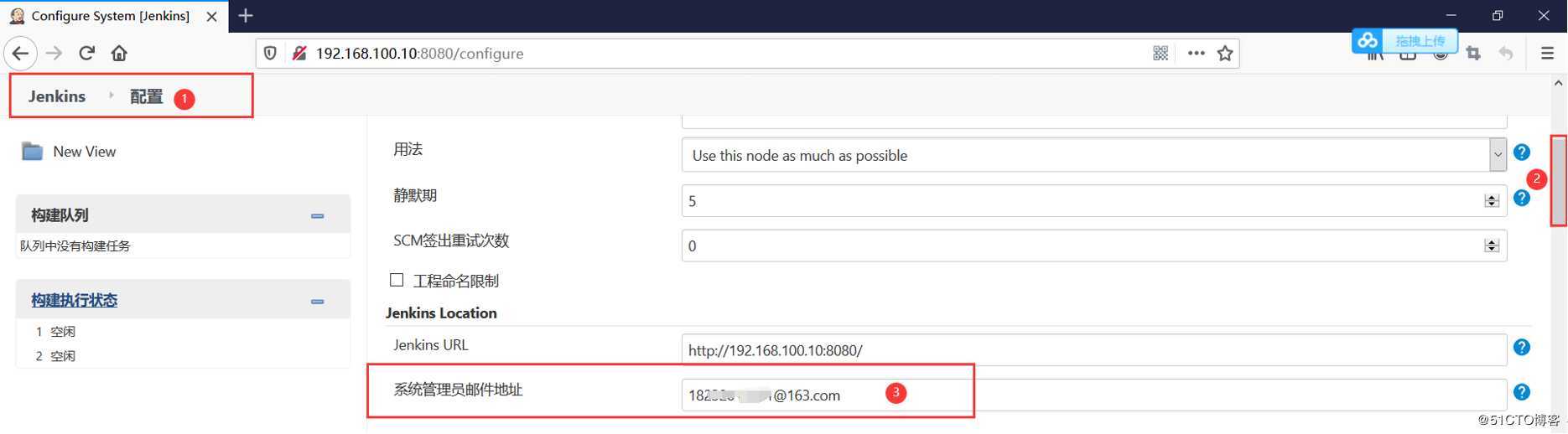Click the 系统管理员邮件地址 label
1568x434 pixels.
(x=458, y=390)
